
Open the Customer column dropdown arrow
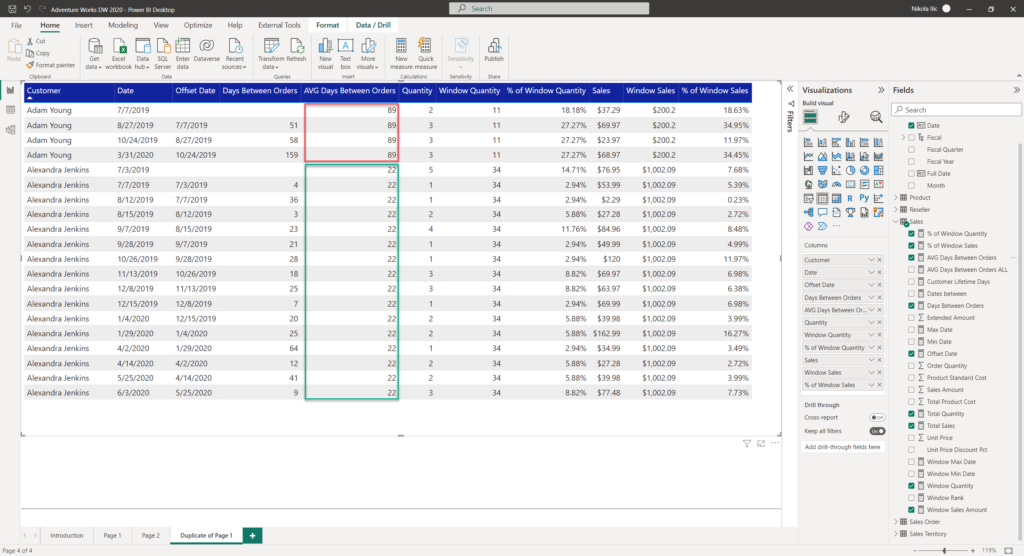point(871,260)
